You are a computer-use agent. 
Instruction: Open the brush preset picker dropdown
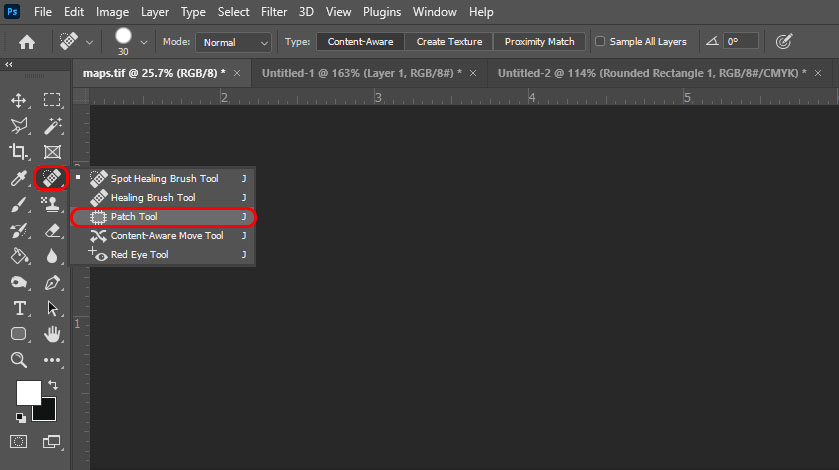(x=144, y=42)
